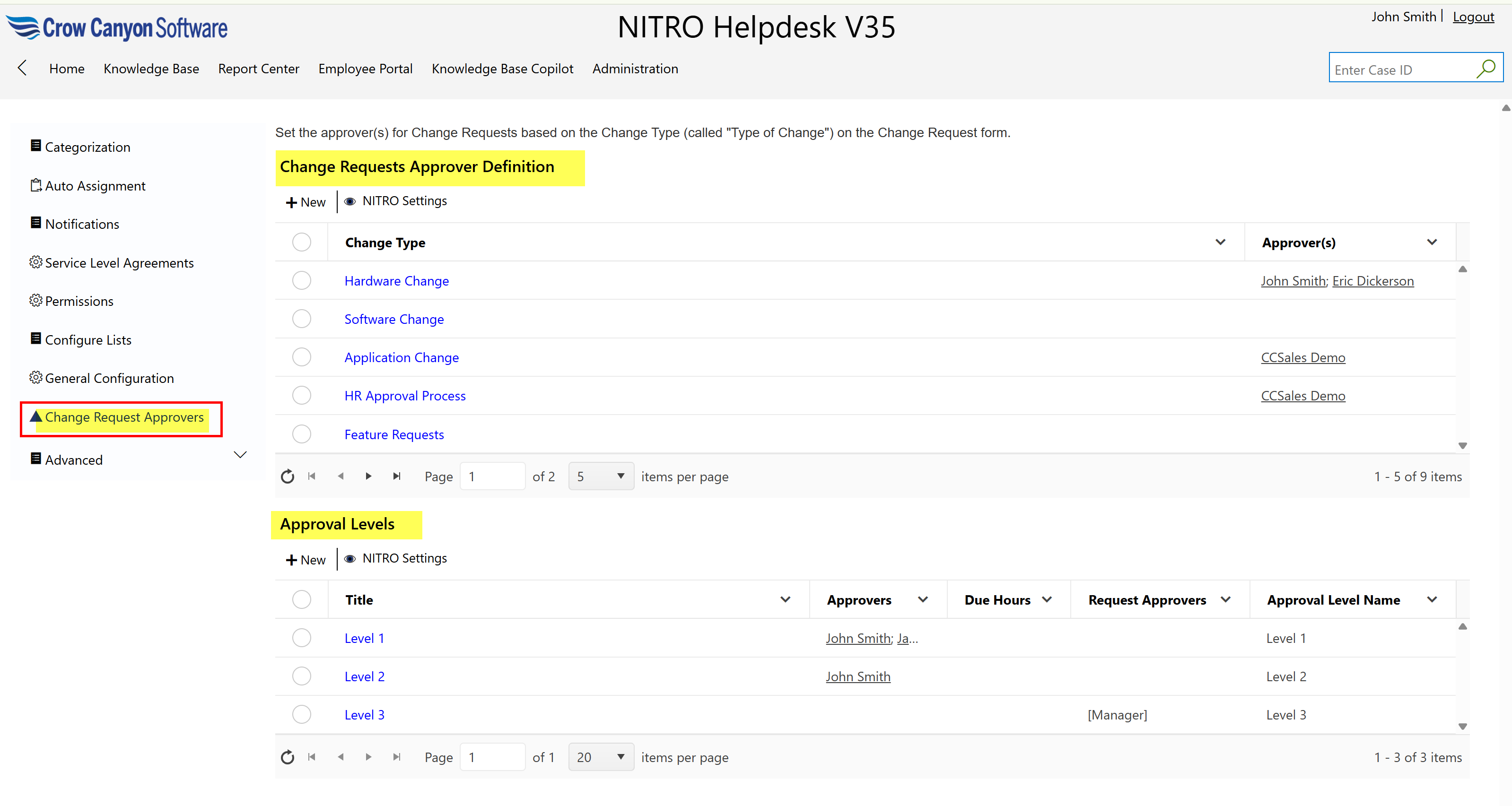The width and height of the screenshot is (1512, 806).
Task: Click NITRO Settings eye icon under Approval Levels
Action: point(350,558)
